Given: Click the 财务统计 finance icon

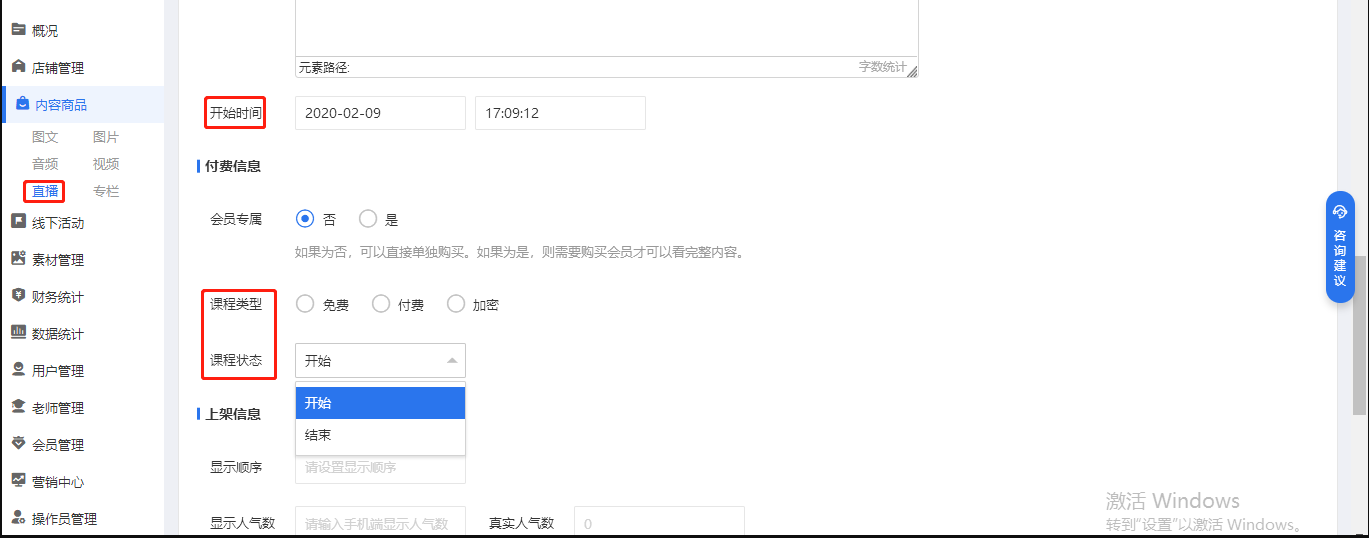Looking at the screenshot, I should click(x=18, y=295).
